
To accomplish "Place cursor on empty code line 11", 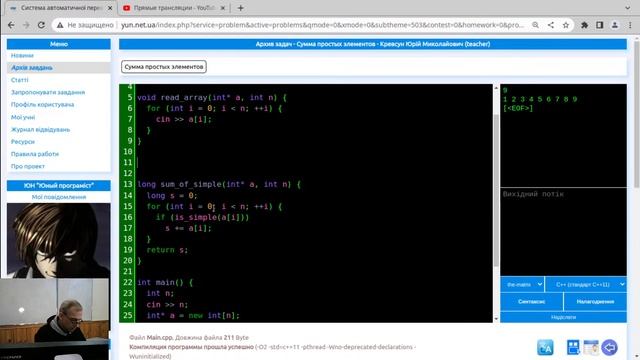I will (x=313, y=162).
